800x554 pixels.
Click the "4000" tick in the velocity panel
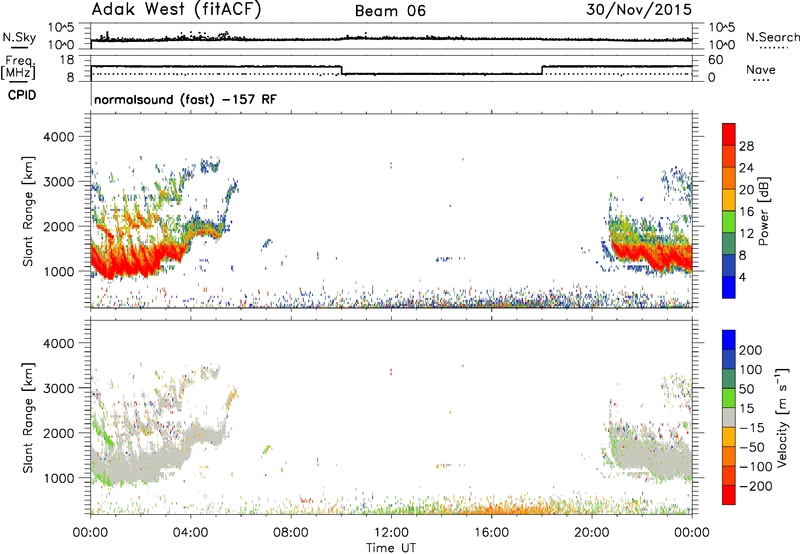pos(58,343)
